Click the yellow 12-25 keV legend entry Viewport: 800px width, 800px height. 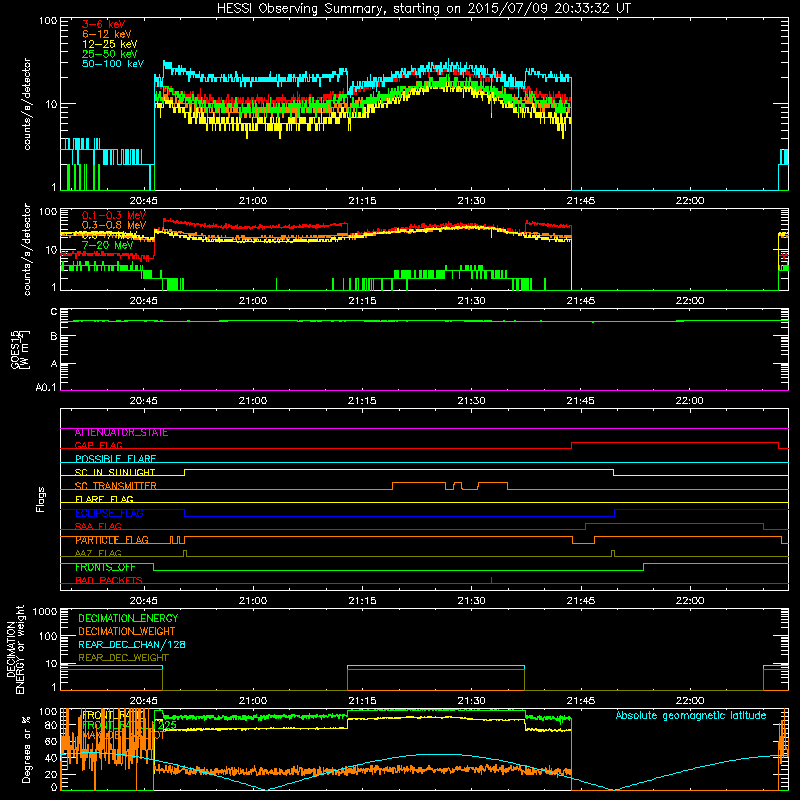click(109, 44)
